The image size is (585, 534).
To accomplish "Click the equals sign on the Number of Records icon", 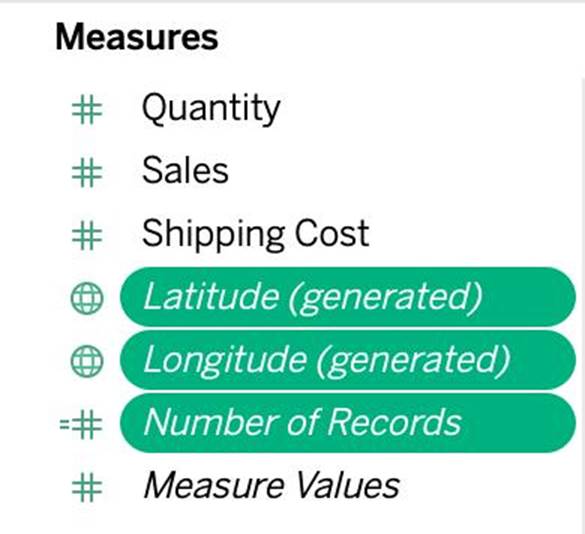I will coord(65,424).
